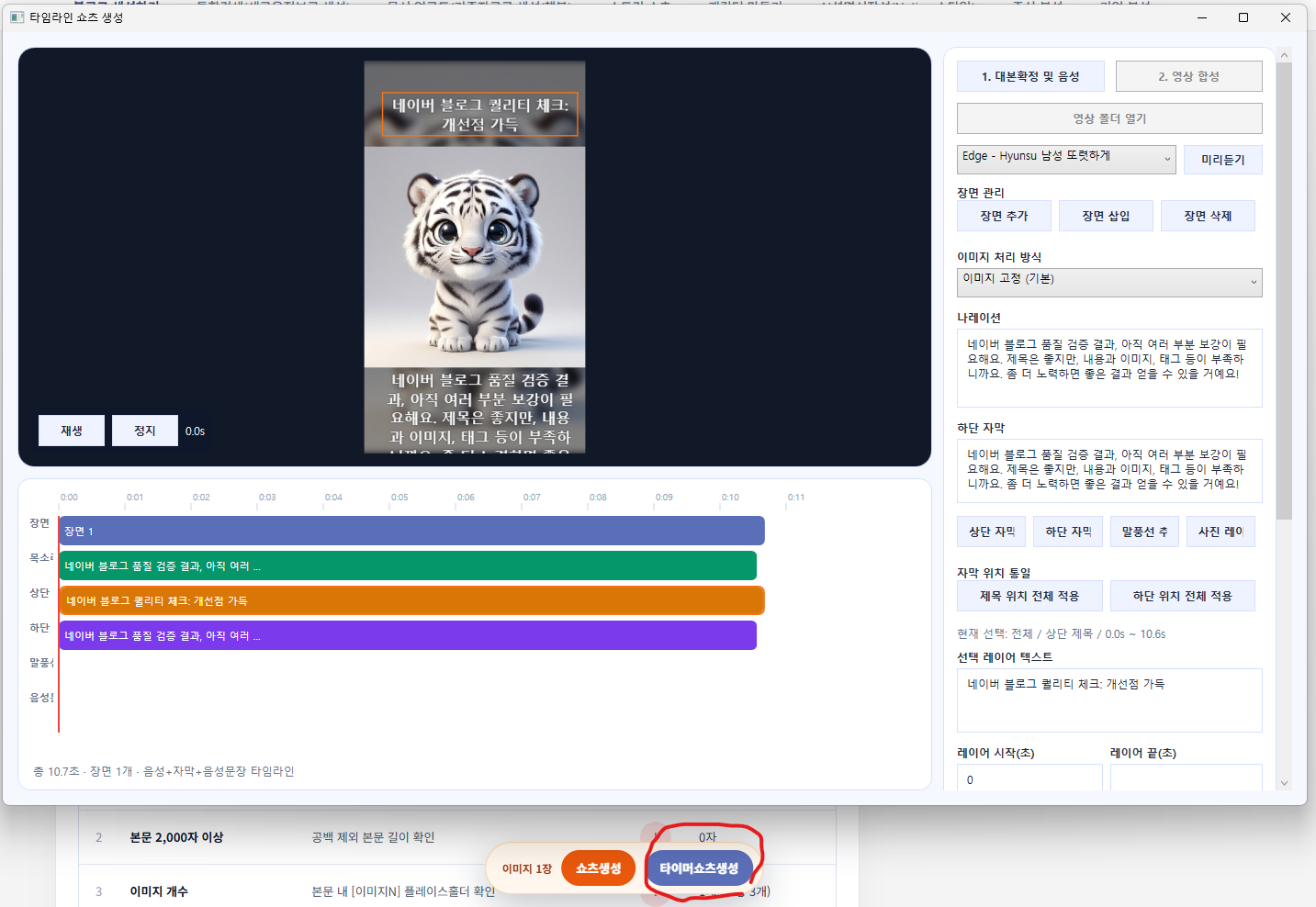
Task: Click the 상단 자막 button
Action: coord(991,532)
